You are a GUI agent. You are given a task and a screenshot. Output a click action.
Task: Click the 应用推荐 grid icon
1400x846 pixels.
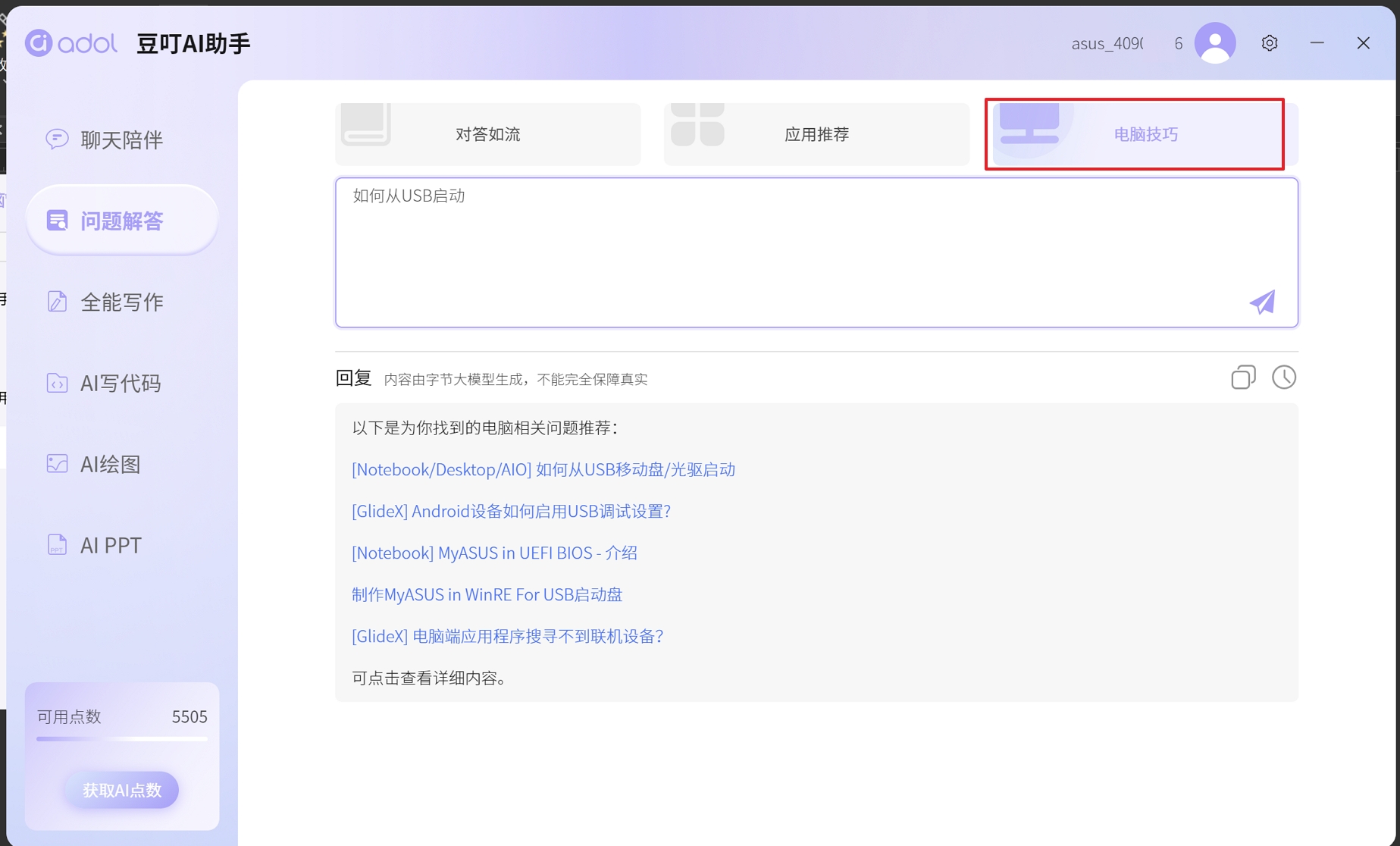697,124
